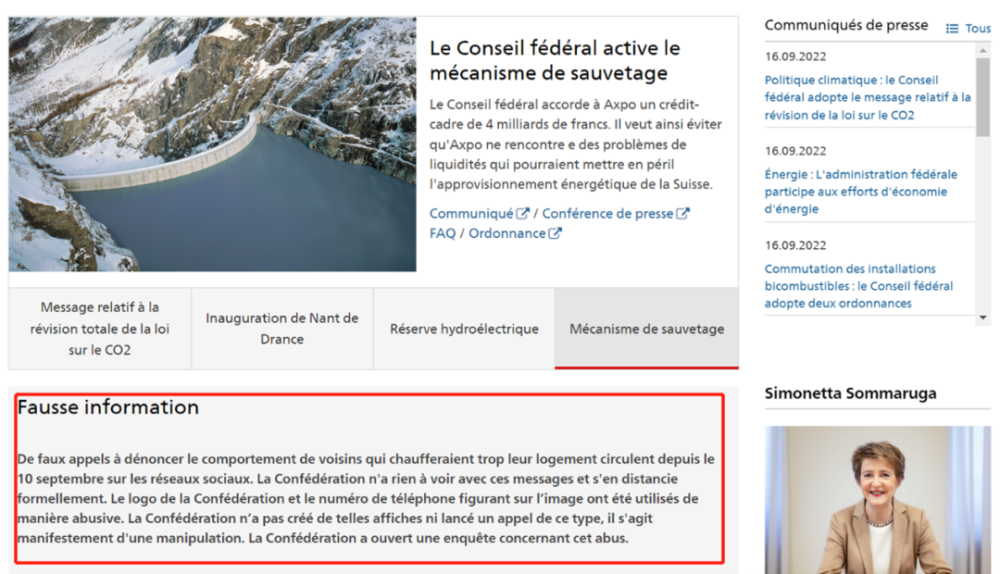Click the press list scroll-down arrow
Image resolution: width=1000 pixels, height=574 pixels.
983,317
